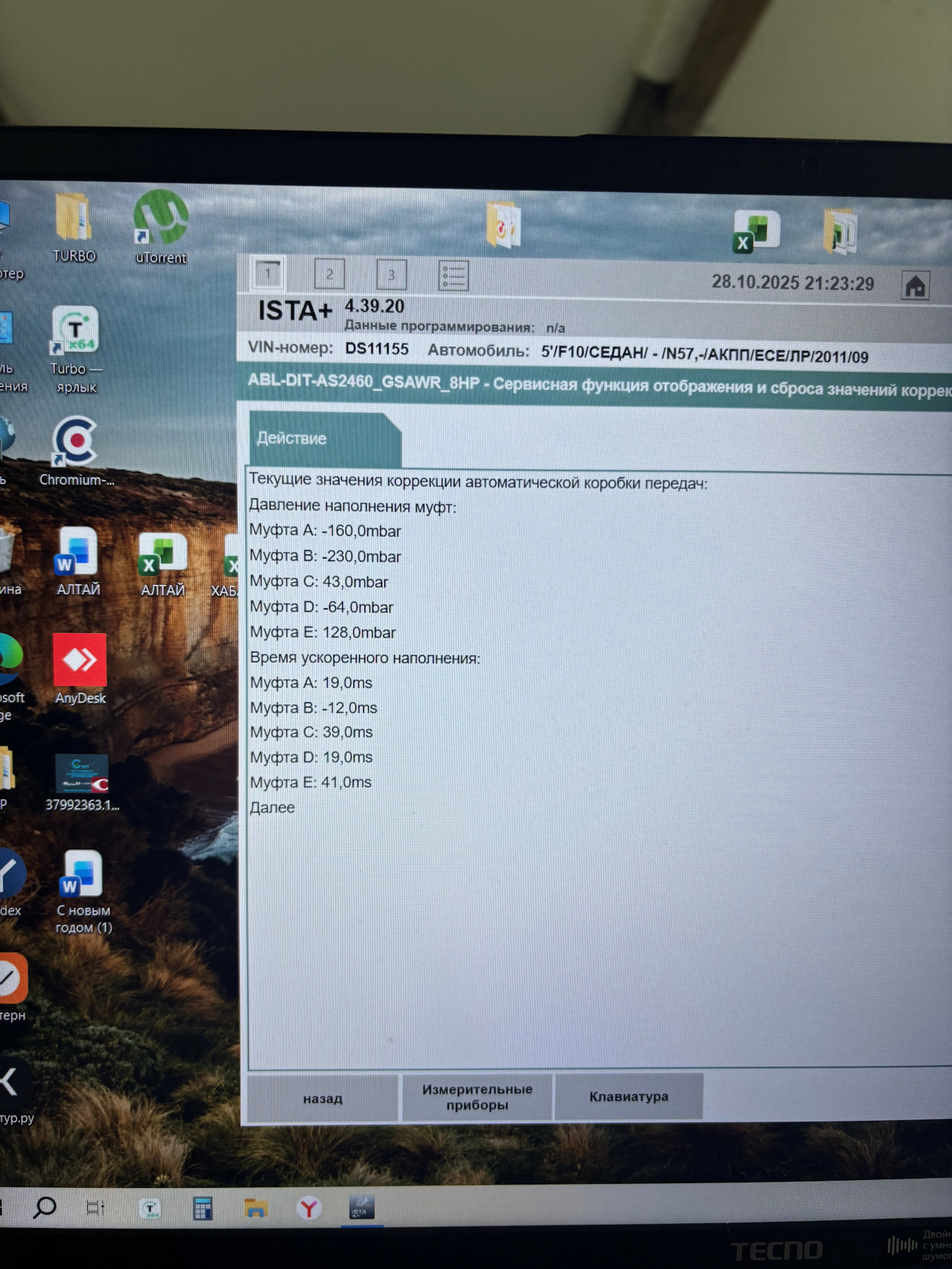The image size is (952, 1269).
Task: Open the uTorrent desktop shortcut
Action: coord(161,227)
